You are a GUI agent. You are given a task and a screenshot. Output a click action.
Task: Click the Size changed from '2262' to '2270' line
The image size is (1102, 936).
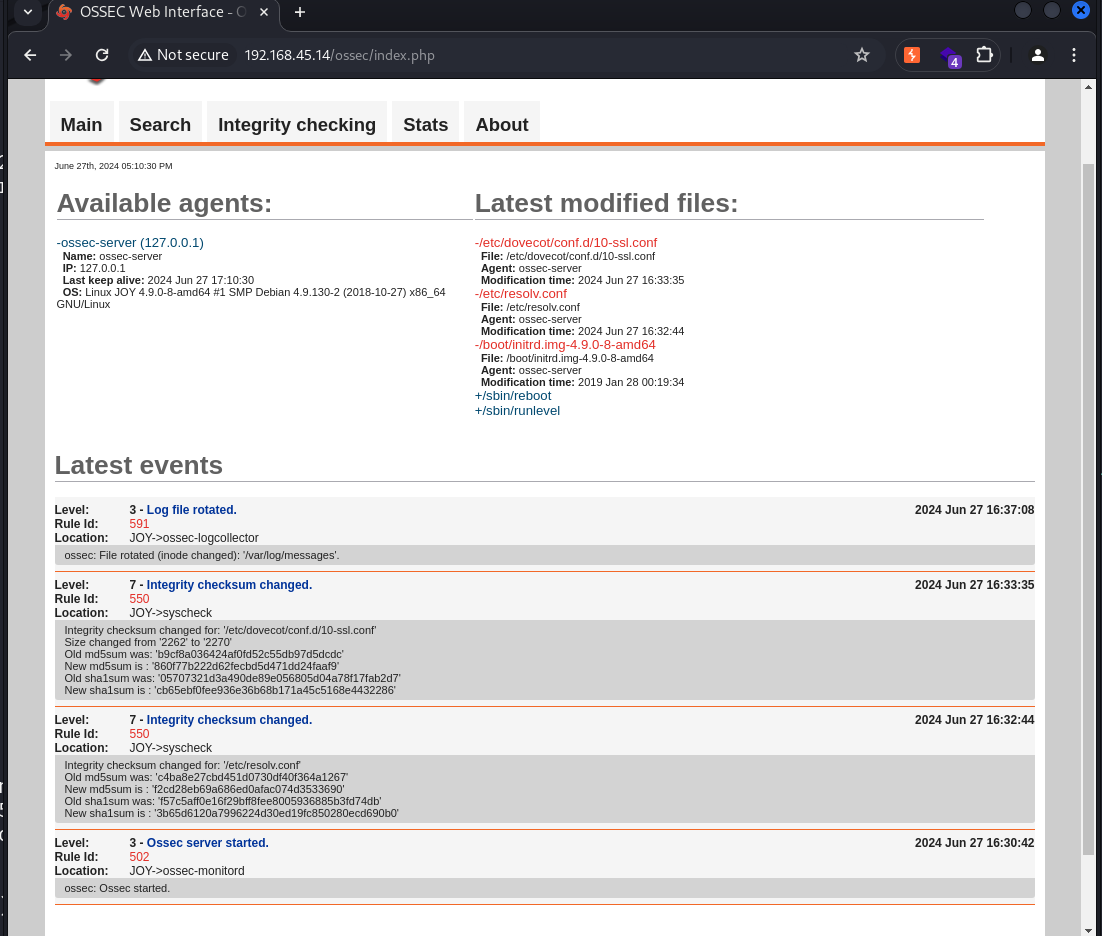(x=148, y=642)
